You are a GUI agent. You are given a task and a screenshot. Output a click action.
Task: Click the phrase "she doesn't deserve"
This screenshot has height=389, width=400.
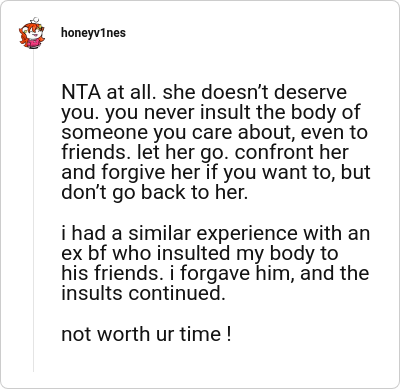pyautogui.click(x=255, y=92)
